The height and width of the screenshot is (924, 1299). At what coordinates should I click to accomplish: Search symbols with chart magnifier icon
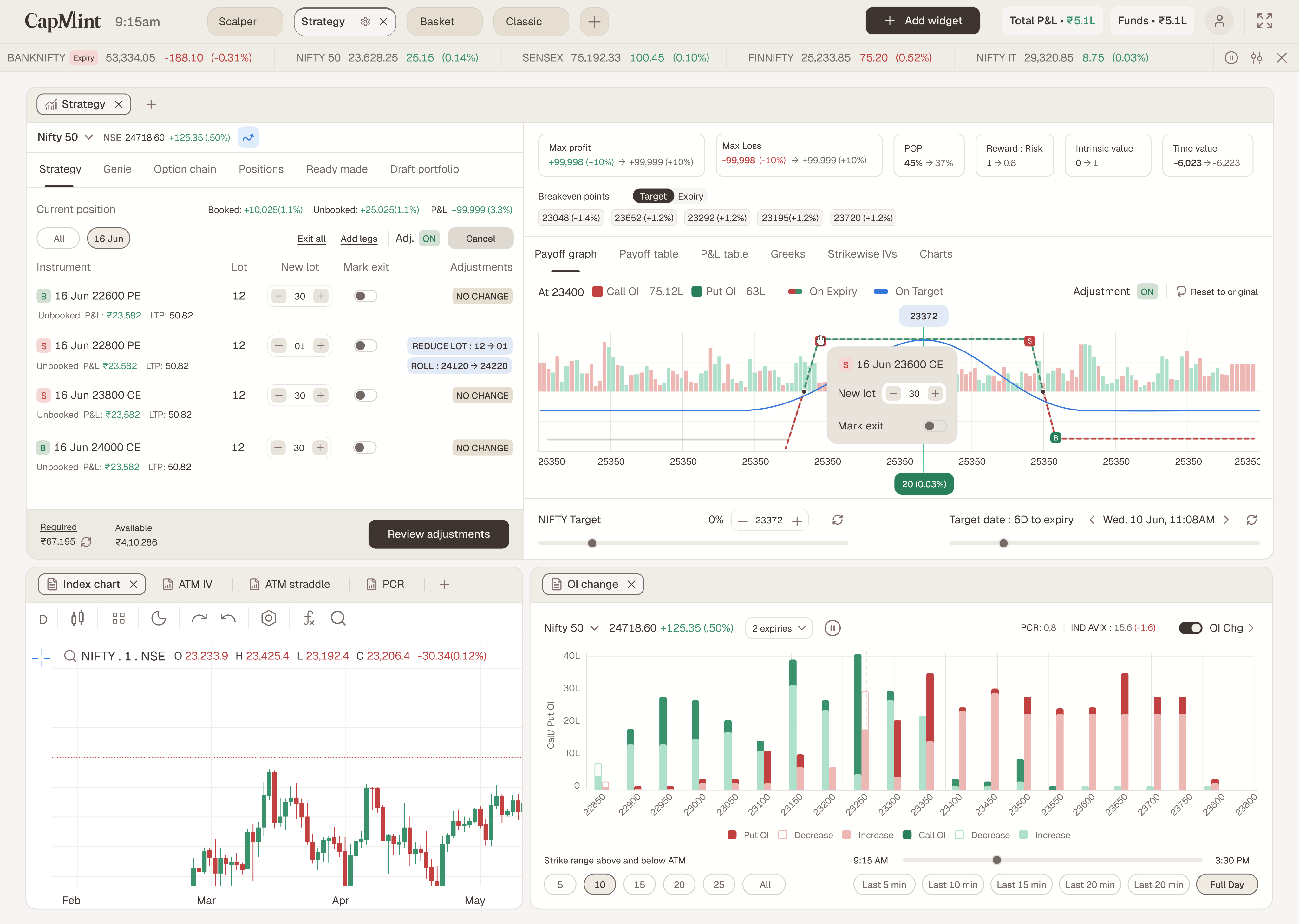[338, 619]
